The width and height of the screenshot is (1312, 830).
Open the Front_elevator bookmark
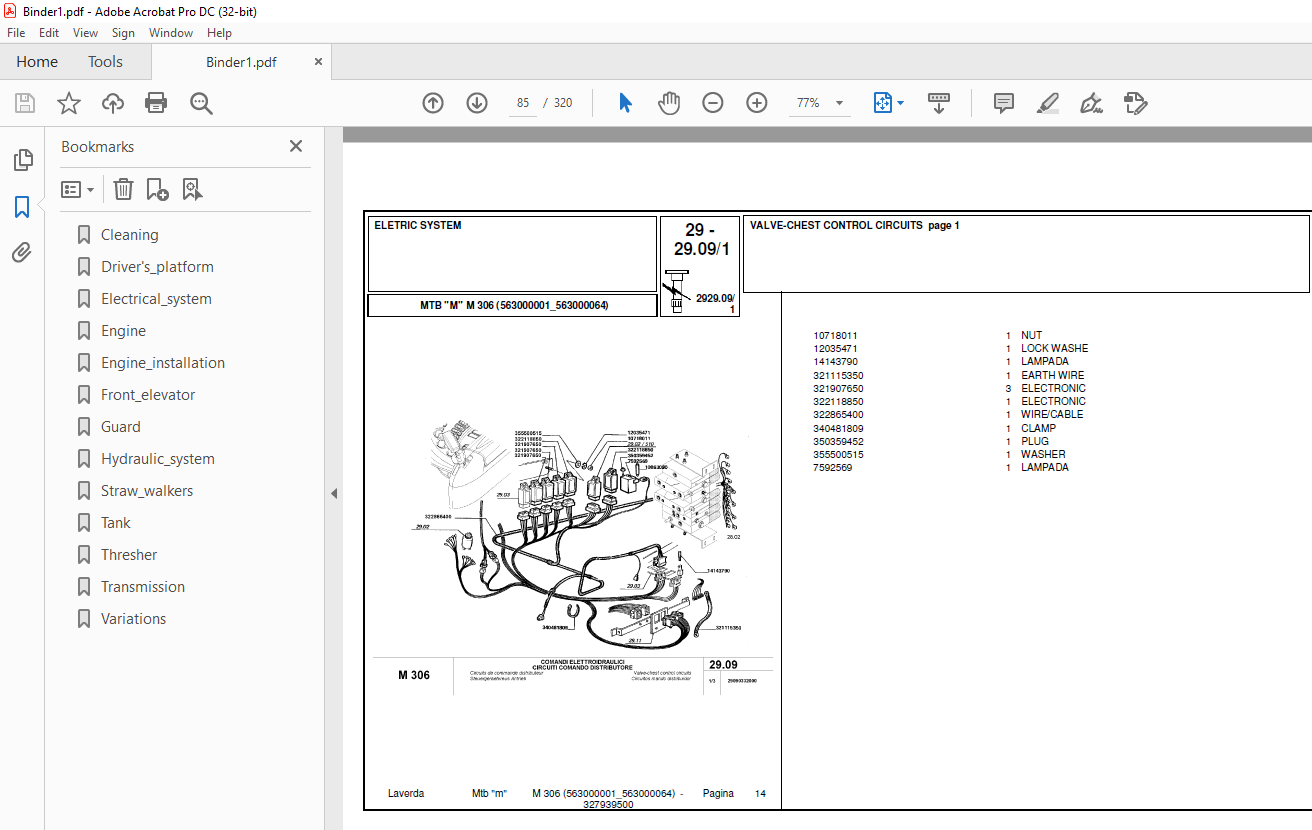148,395
